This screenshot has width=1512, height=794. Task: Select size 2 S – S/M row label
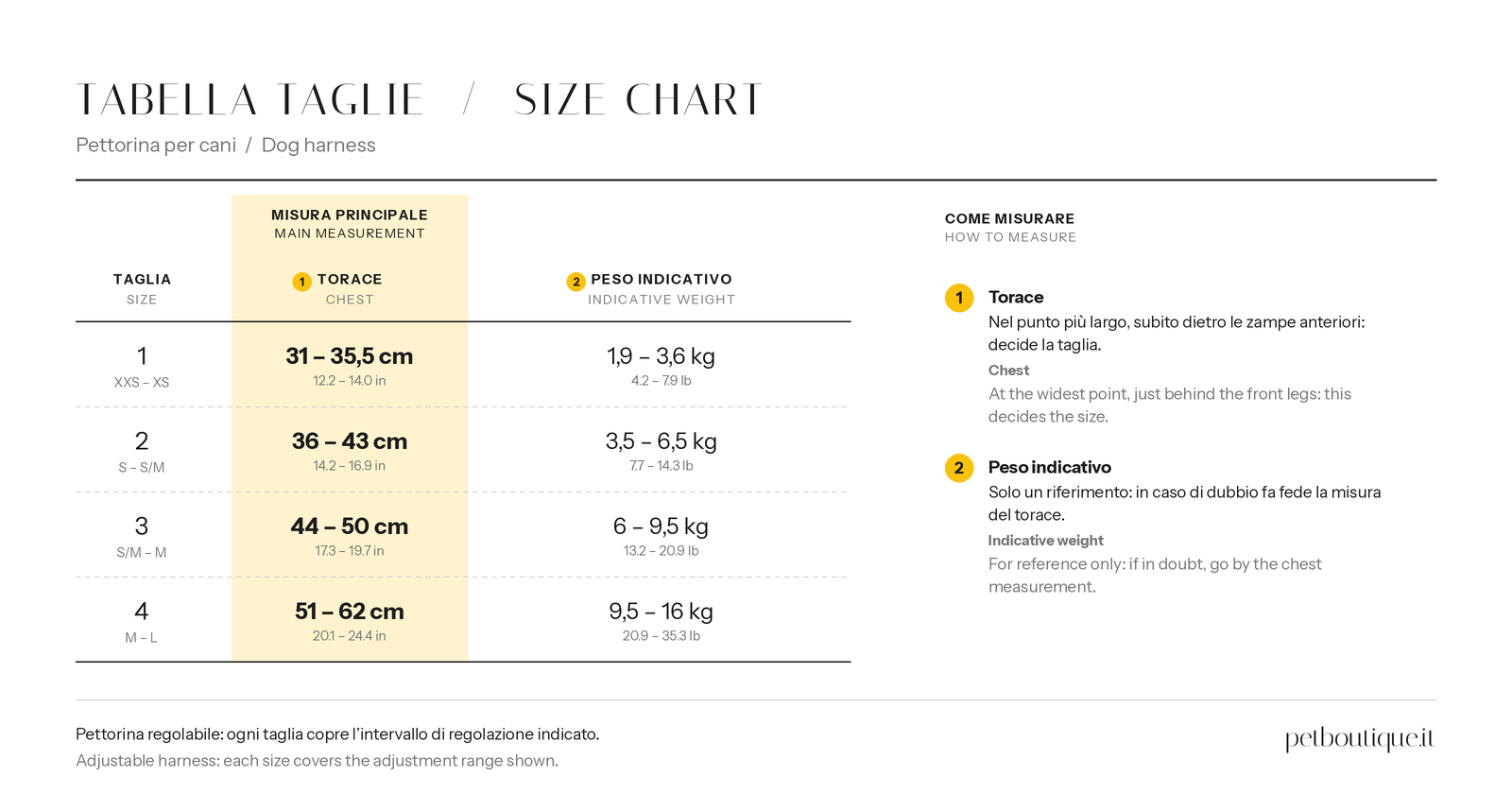pyautogui.click(x=142, y=452)
